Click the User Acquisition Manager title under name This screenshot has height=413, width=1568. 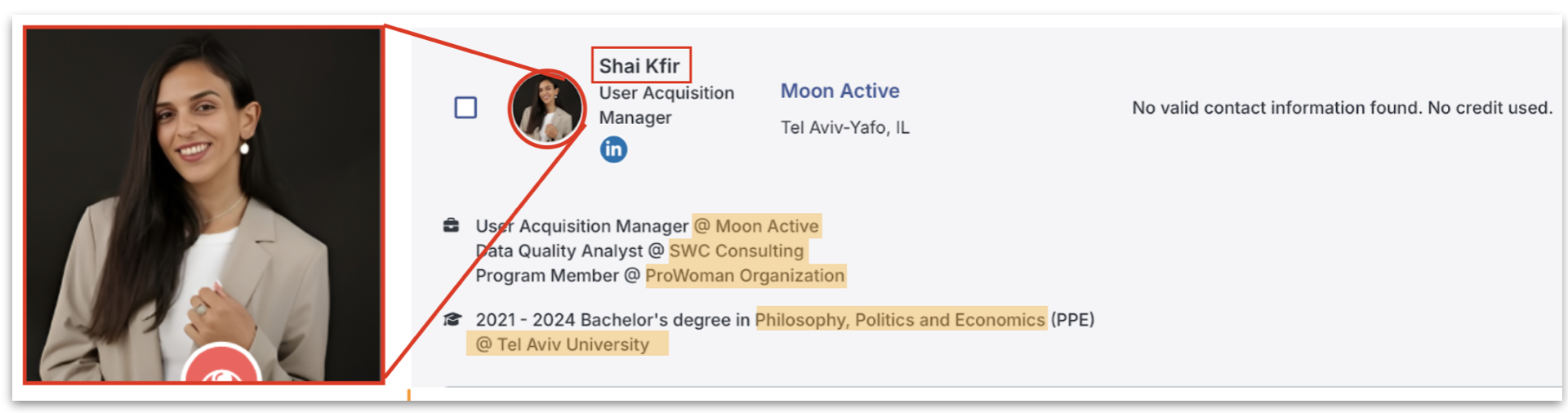click(x=666, y=105)
